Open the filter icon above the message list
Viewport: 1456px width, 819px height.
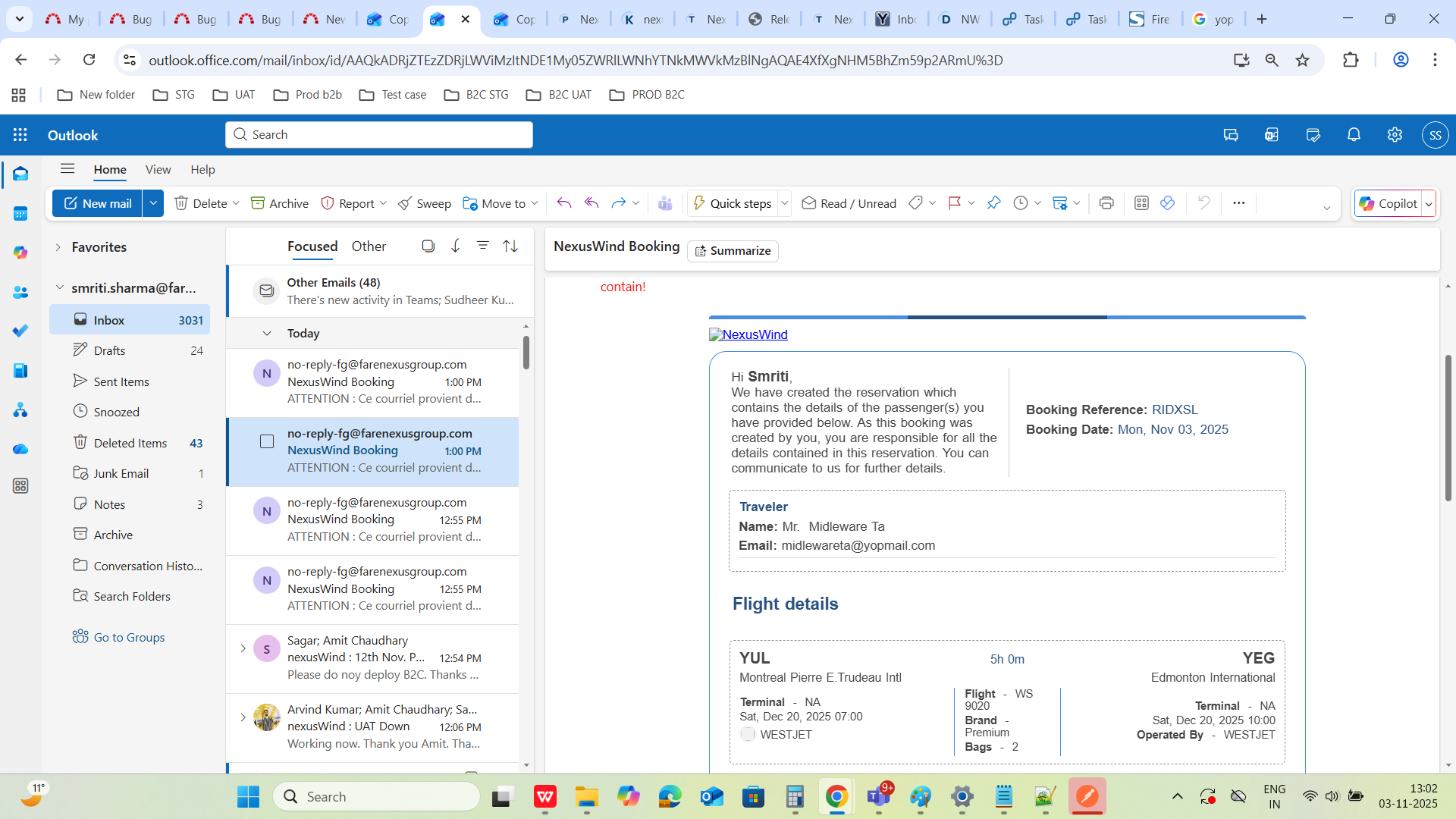482,246
